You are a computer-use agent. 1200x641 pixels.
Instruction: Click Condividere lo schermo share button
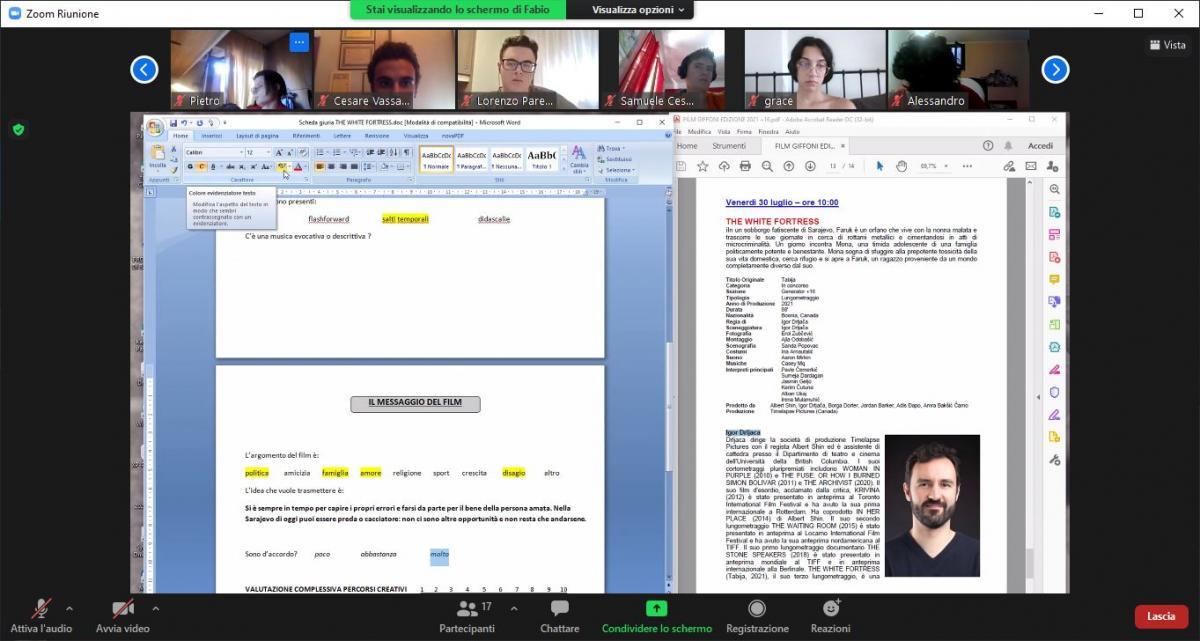tap(656, 616)
